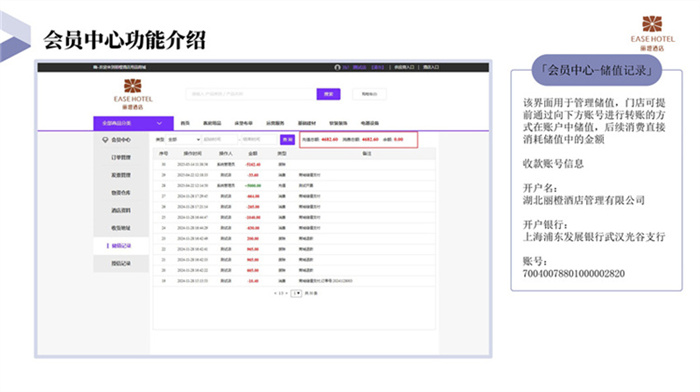The height and width of the screenshot is (392, 700).
Task: Select 酒店资料 in the left sidebar
Action: point(121,210)
